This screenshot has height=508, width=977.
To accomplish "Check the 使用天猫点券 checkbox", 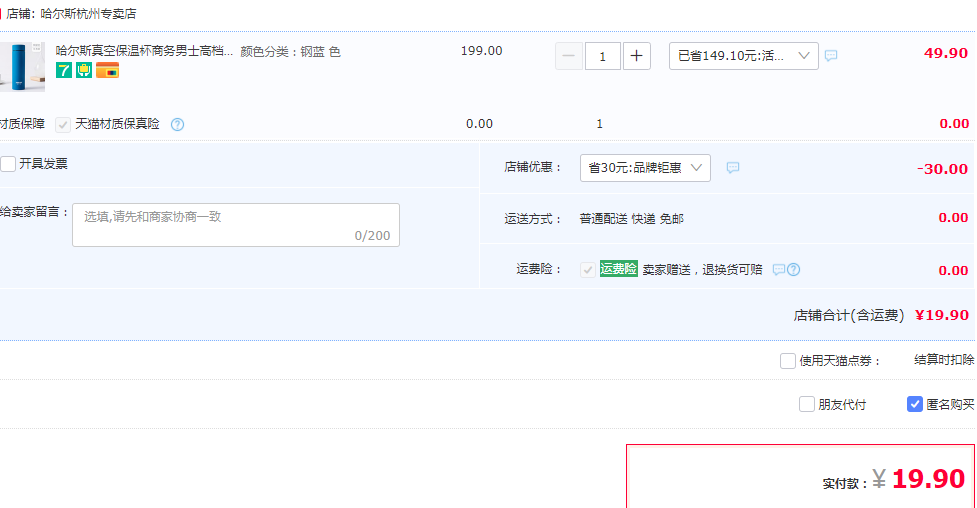I will (788, 360).
